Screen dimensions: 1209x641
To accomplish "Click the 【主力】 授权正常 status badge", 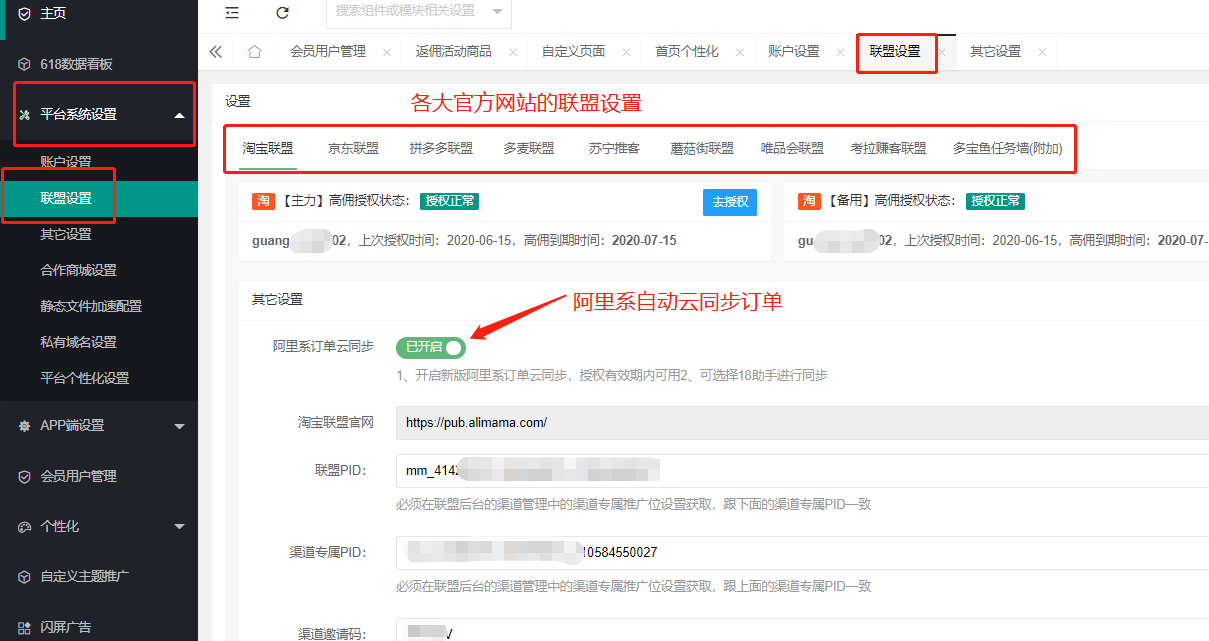I will 449,201.
